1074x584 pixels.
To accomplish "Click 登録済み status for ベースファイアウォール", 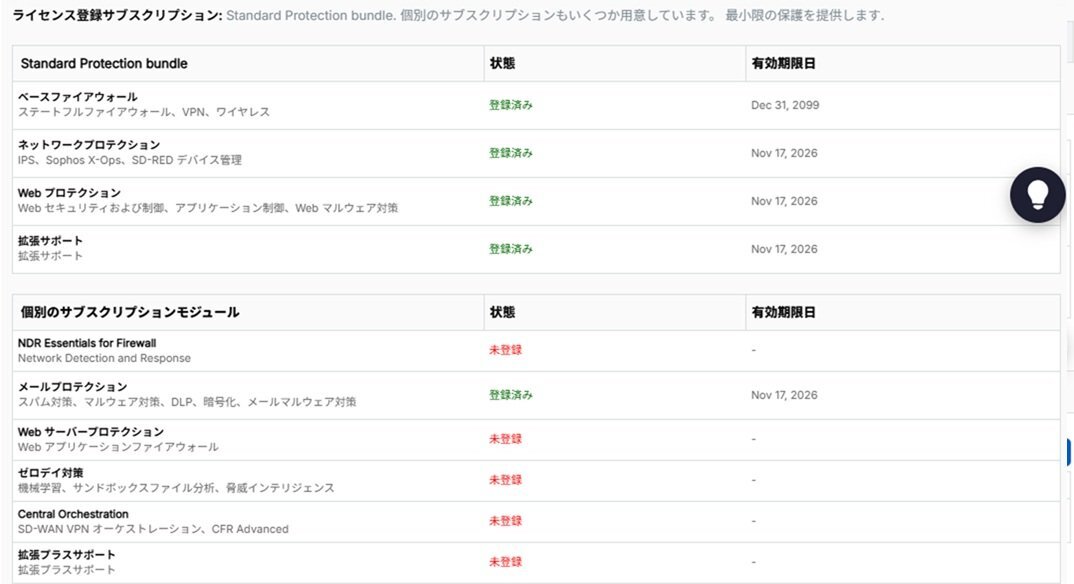I will pyautogui.click(x=510, y=105).
